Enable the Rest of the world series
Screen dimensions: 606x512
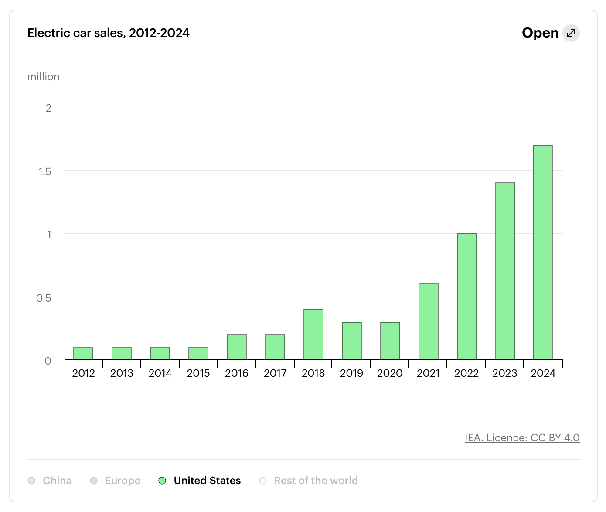[x=308, y=480]
